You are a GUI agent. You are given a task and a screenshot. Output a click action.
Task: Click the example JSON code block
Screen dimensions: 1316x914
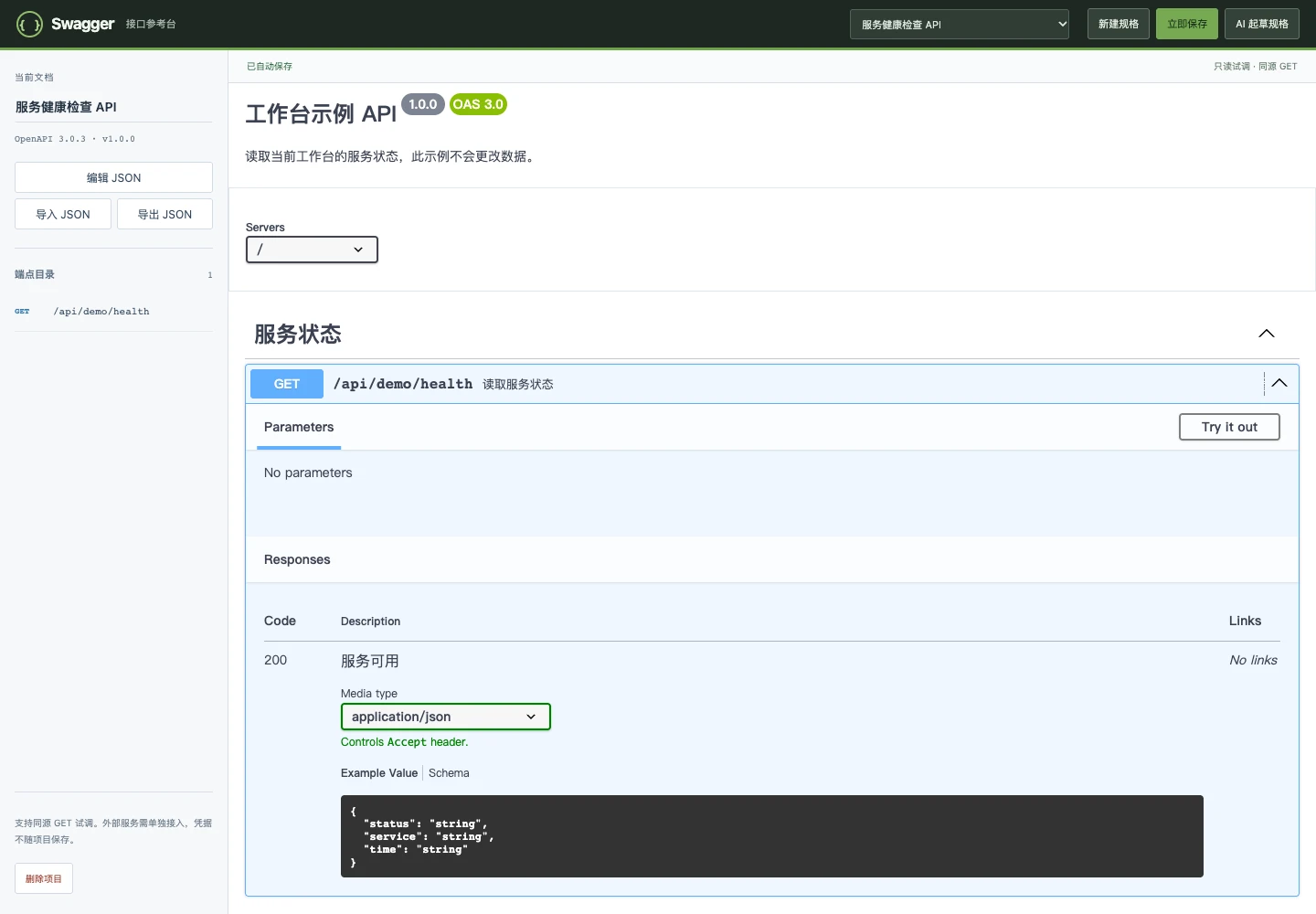click(772, 836)
